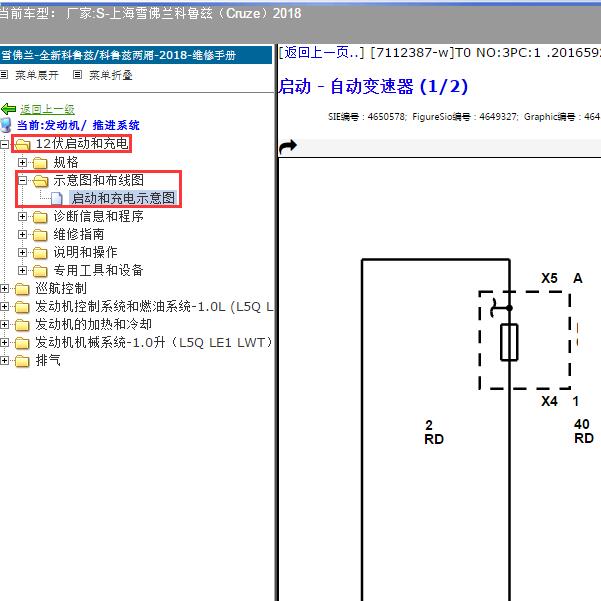Click the 发动机的加热和冷却 folder icon
Image resolution: width=601 pixels, height=601 pixels.
tap(22, 325)
